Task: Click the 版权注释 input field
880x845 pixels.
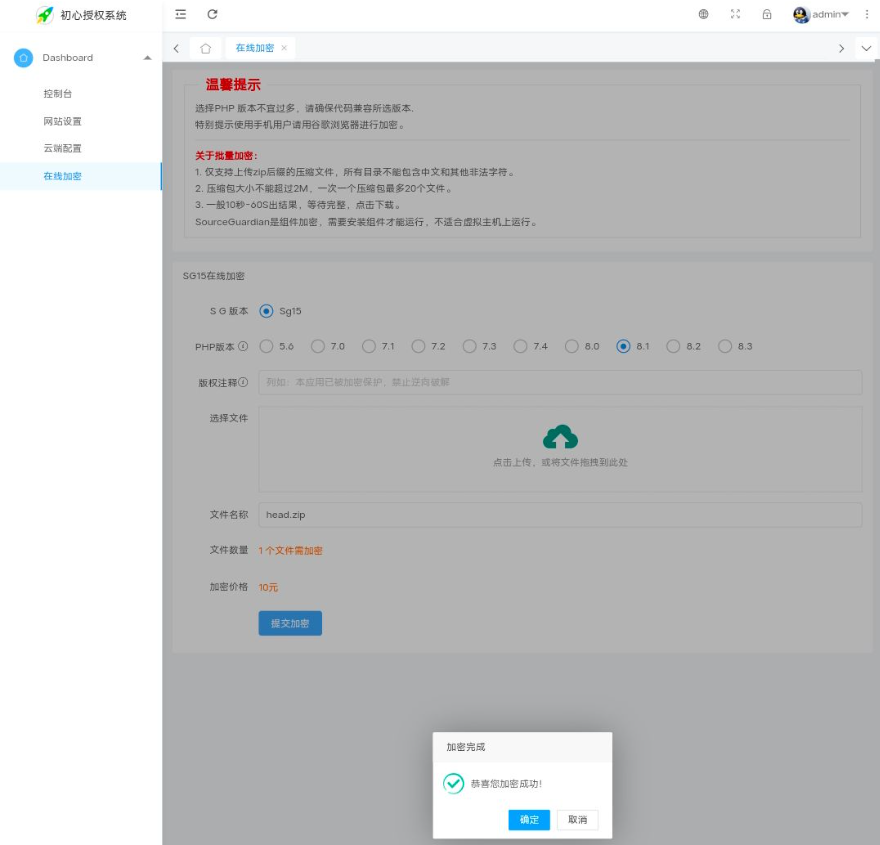Action: 560,382
